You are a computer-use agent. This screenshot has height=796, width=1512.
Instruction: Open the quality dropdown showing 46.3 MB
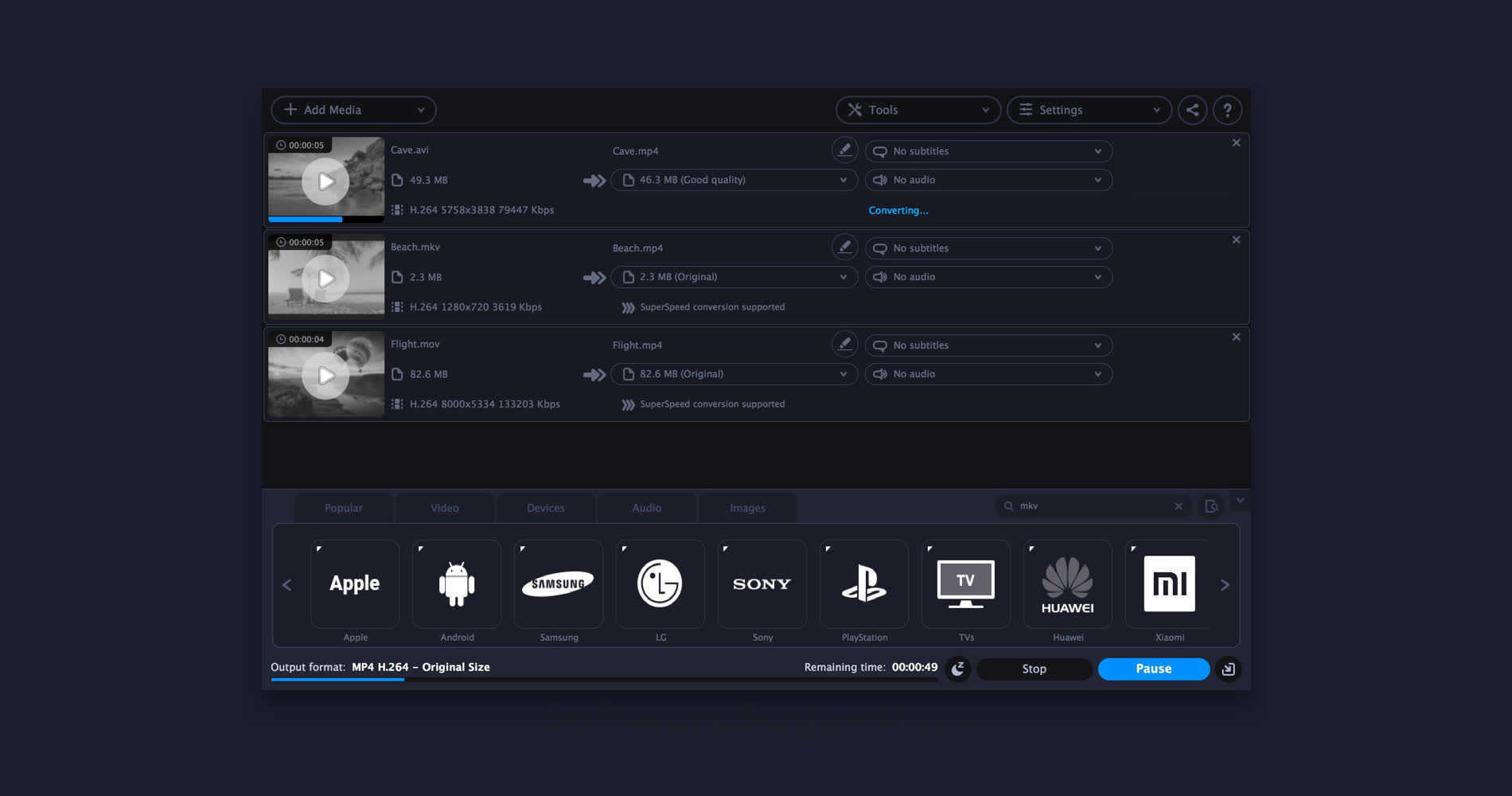(732, 180)
